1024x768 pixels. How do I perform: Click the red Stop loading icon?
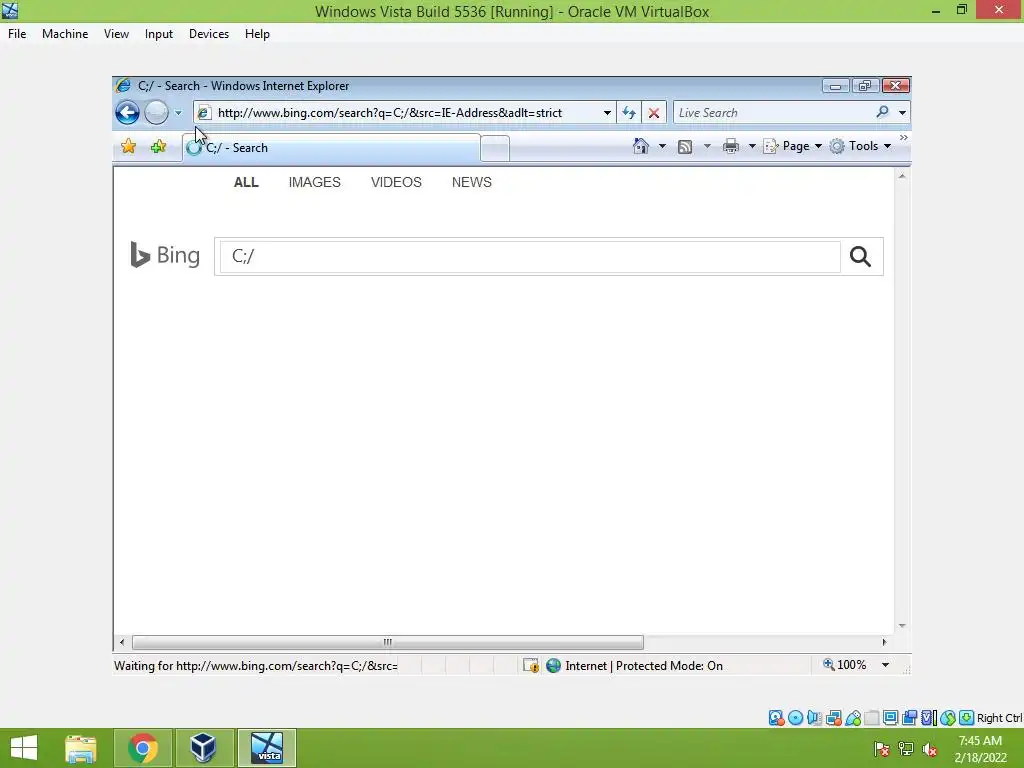654,113
